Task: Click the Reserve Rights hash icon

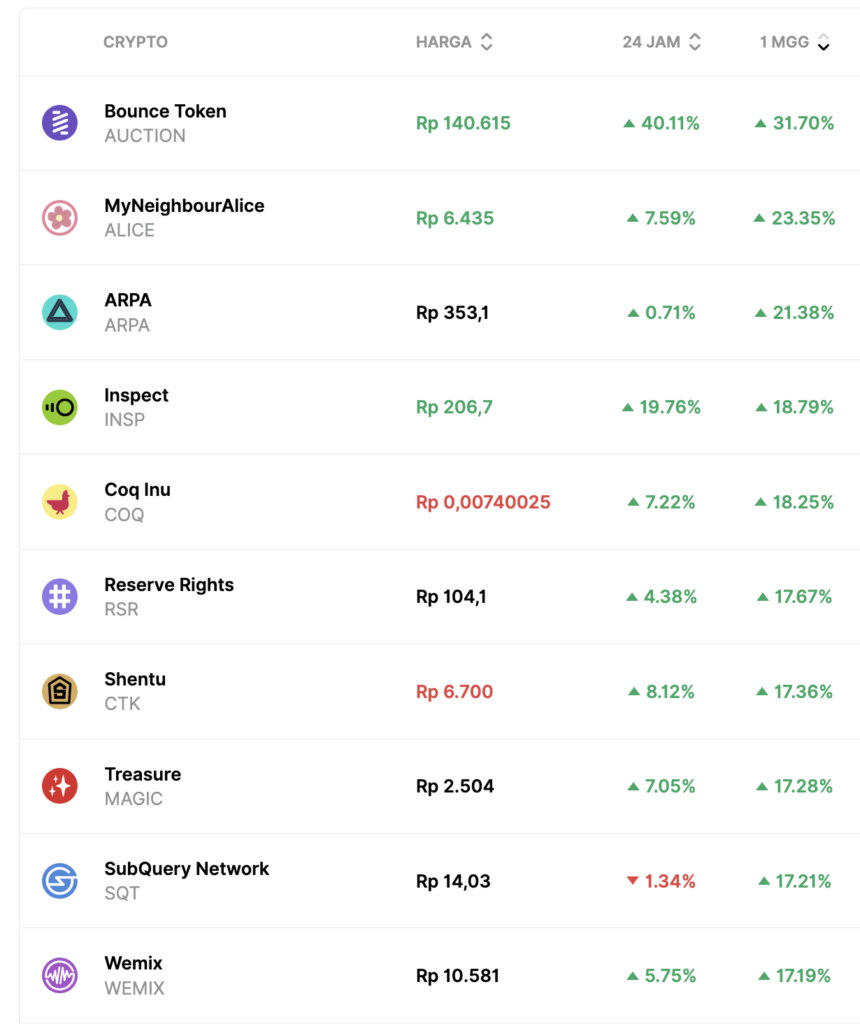Action: [59, 597]
